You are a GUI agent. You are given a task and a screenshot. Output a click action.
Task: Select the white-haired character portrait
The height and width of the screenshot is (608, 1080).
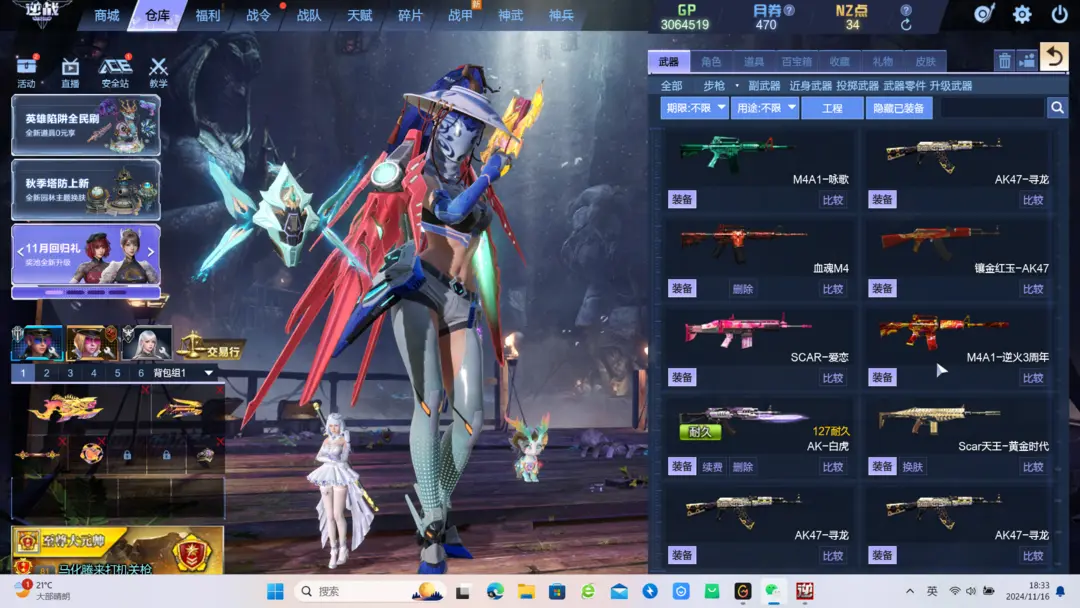pos(146,343)
